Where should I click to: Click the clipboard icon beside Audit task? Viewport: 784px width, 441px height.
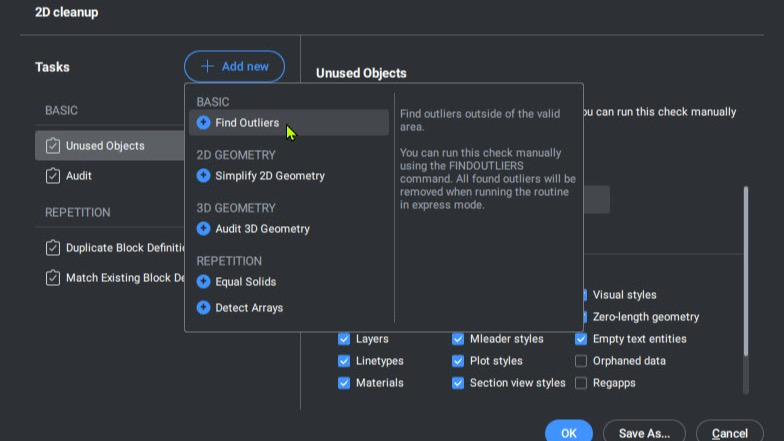tap(52, 176)
